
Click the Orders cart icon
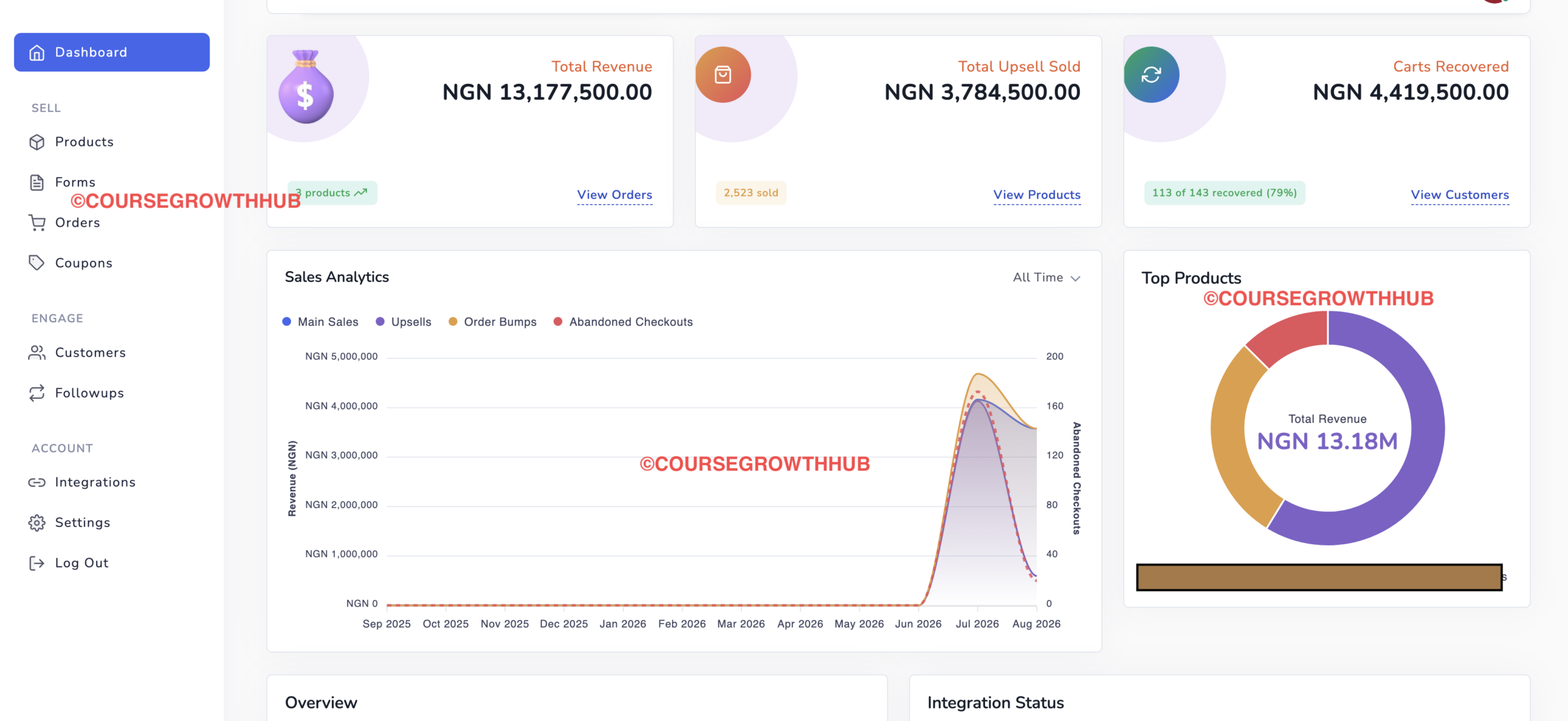coord(37,223)
